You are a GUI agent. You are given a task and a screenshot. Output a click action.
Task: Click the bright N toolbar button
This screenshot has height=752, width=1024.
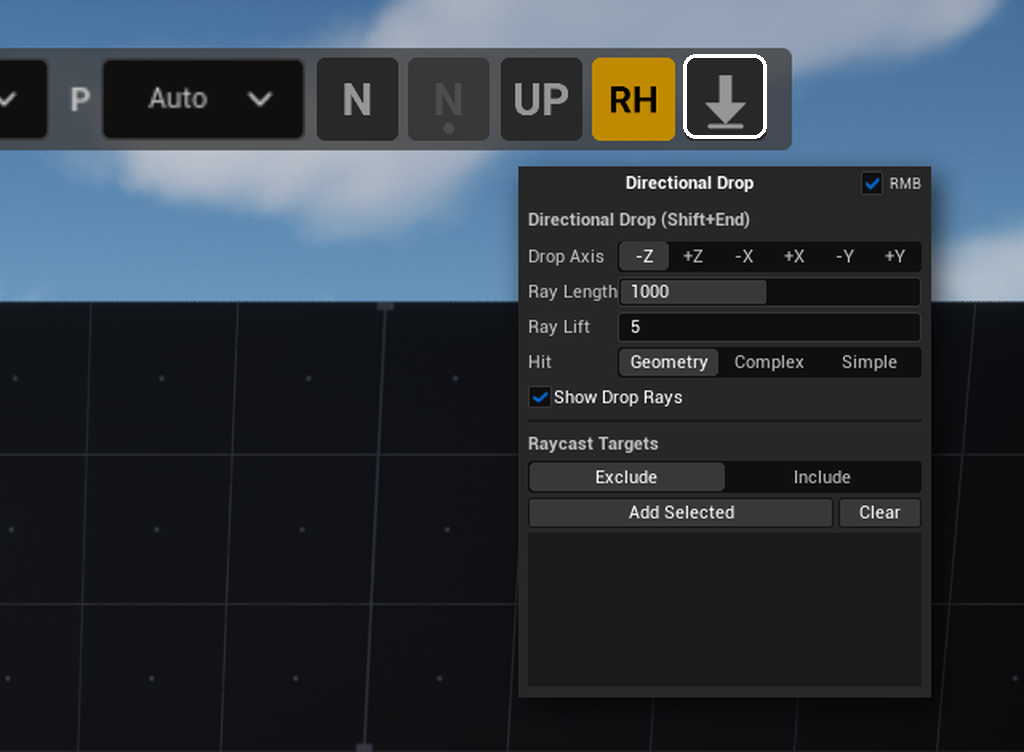pos(357,99)
